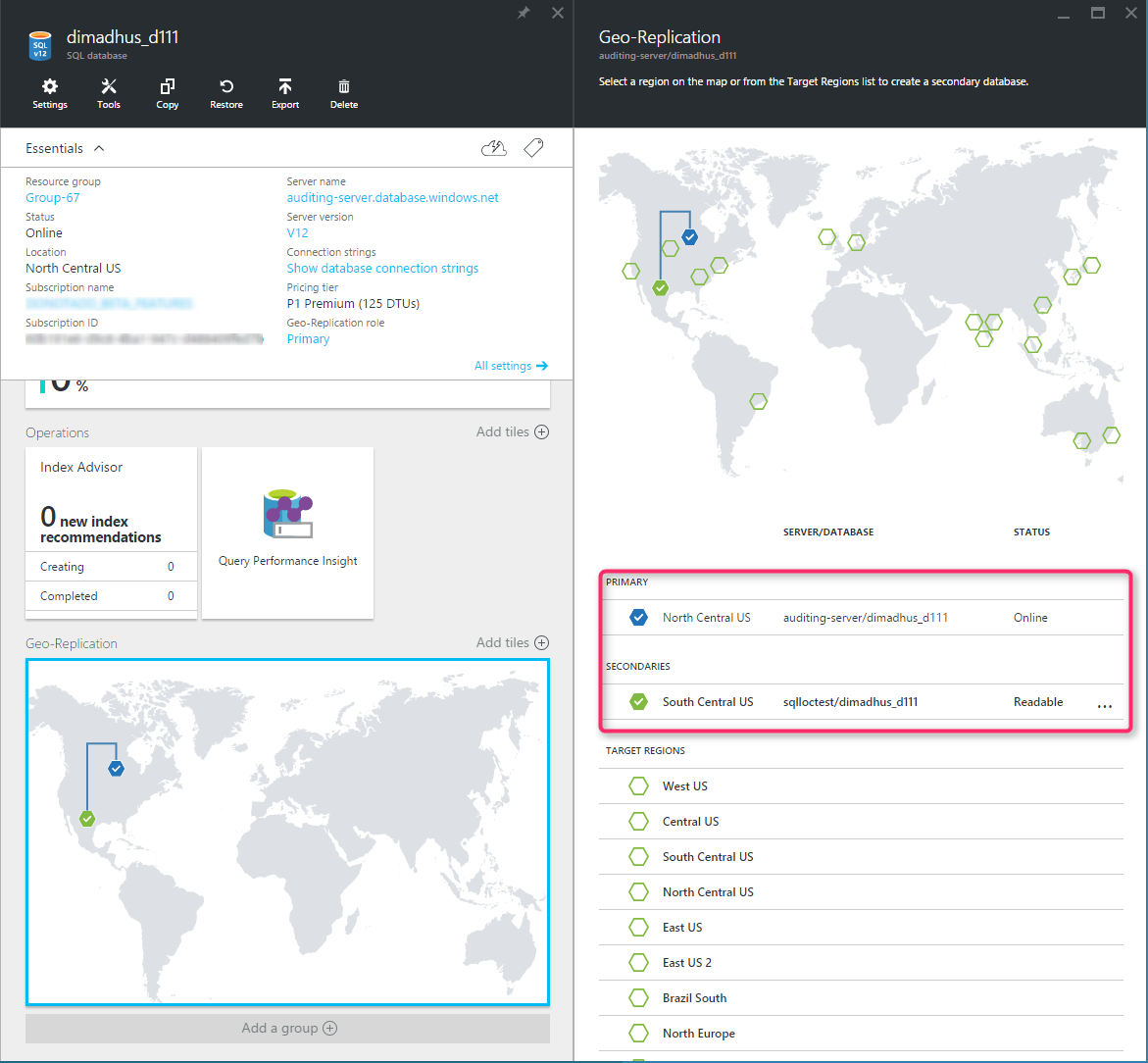This screenshot has width=1148, height=1063.
Task: Click the quick start cloud icon
Action: click(494, 148)
